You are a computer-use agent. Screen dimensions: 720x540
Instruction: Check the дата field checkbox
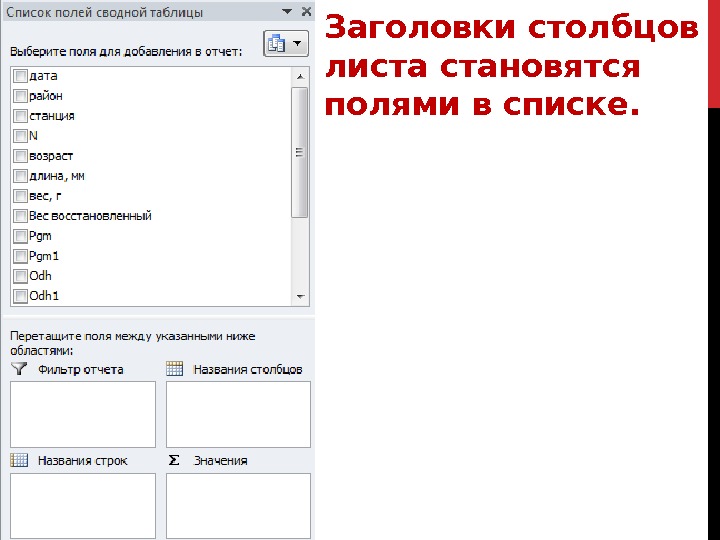(x=20, y=76)
